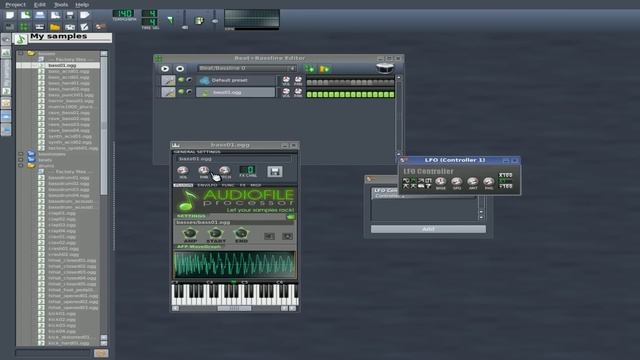Screen dimensions: 640x360
Task: Add a new beat/bassline with green plus icon
Action: click(x=309, y=69)
